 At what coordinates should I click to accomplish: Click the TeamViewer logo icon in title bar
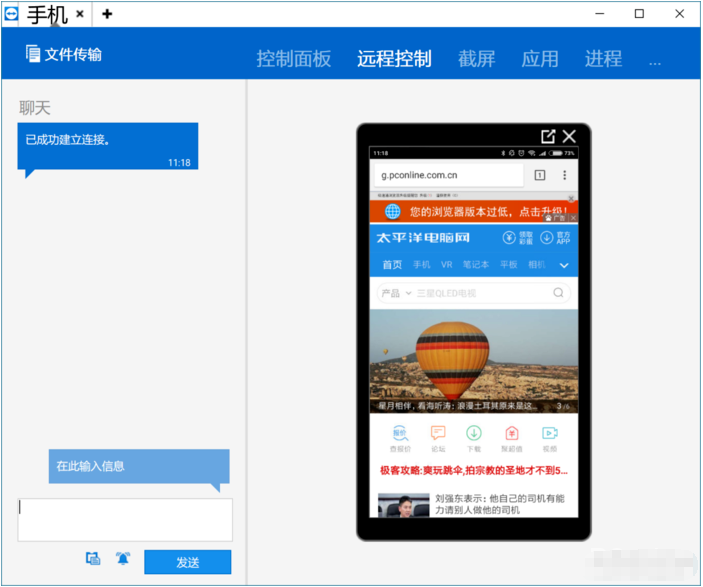11,14
